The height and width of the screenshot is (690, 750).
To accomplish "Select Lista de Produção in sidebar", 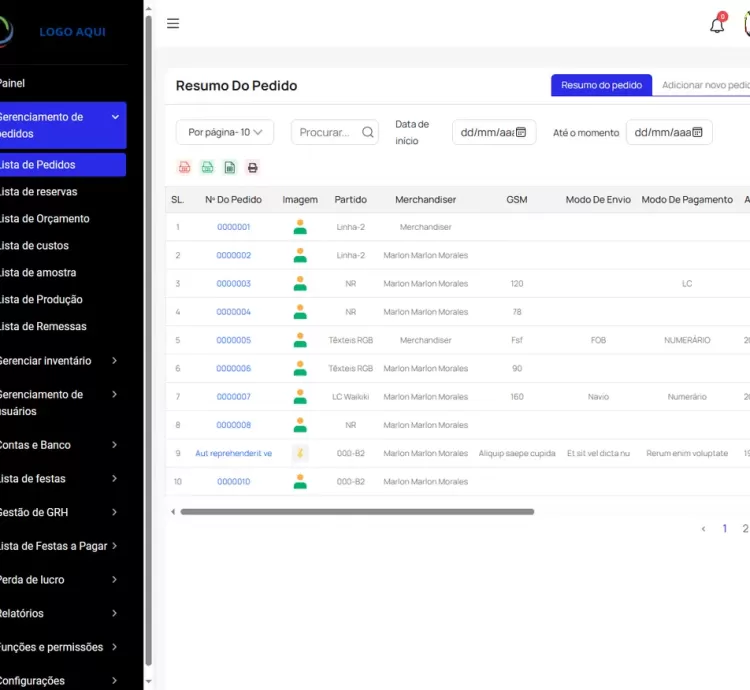I will (41, 299).
